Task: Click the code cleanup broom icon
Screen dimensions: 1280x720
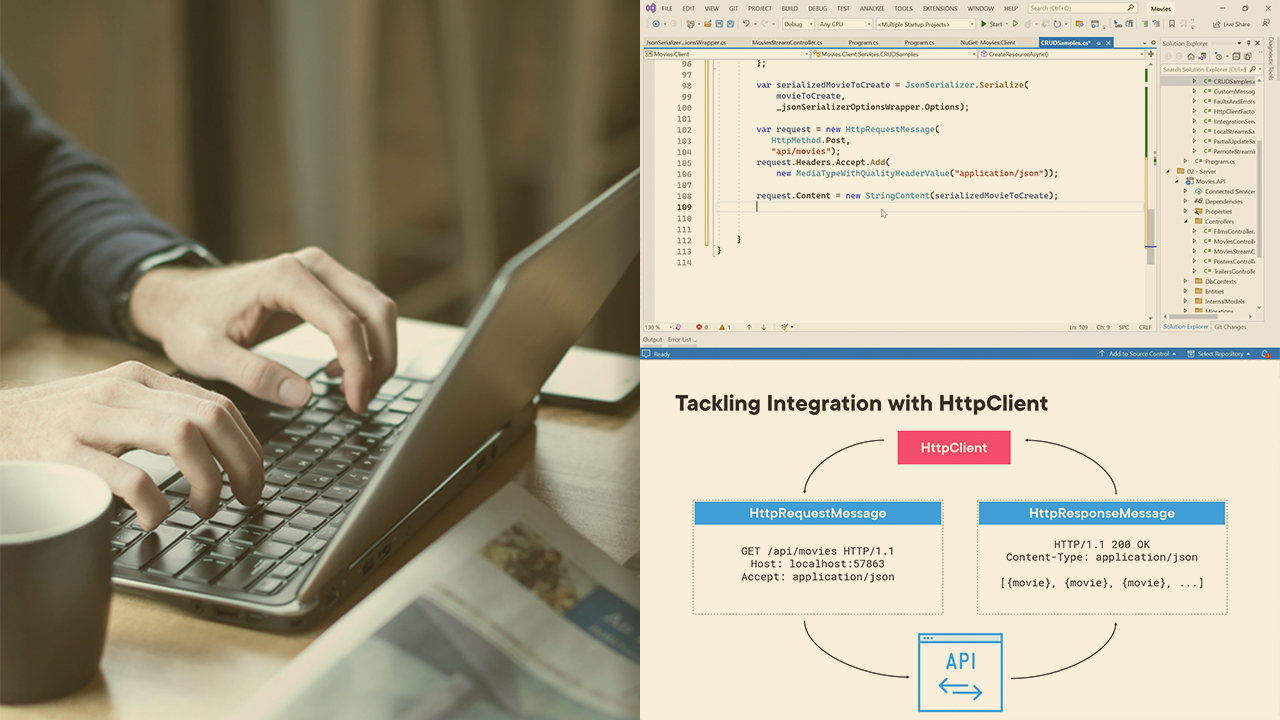Action: point(786,327)
